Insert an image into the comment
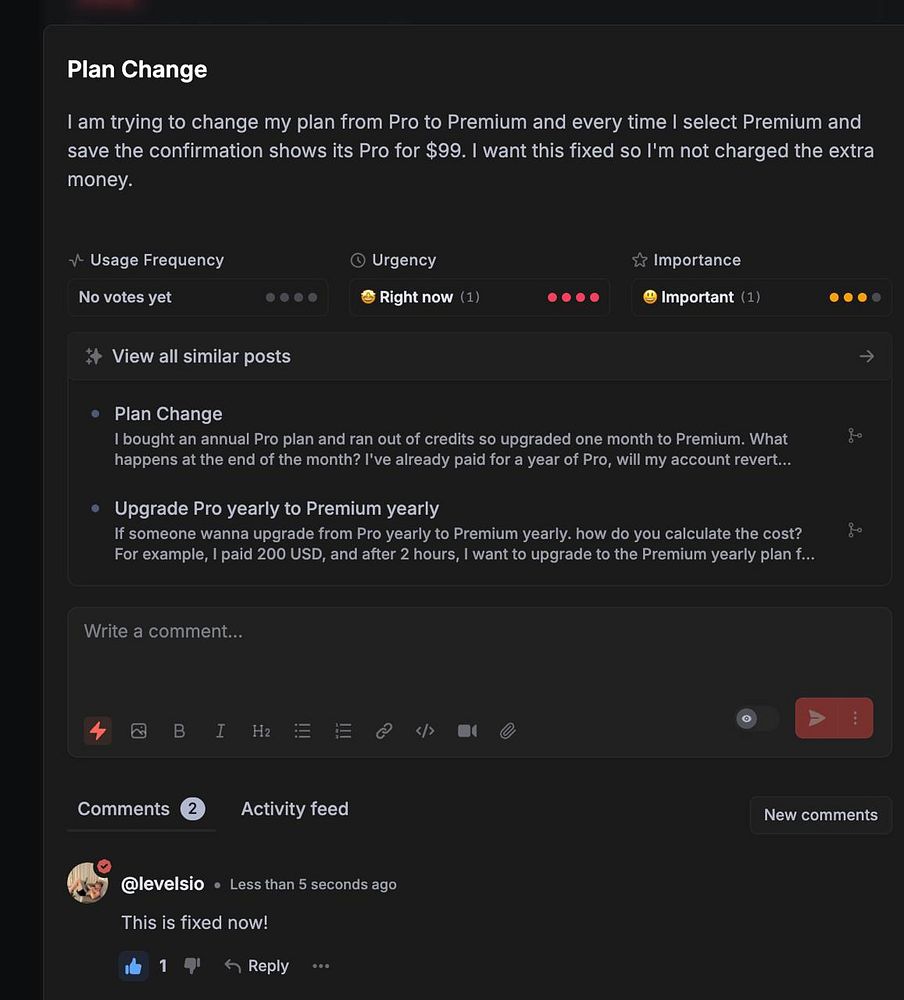 (139, 731)
